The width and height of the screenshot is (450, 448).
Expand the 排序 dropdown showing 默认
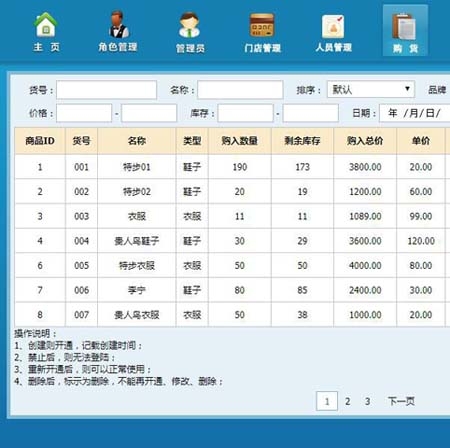(x=371, y=89)
